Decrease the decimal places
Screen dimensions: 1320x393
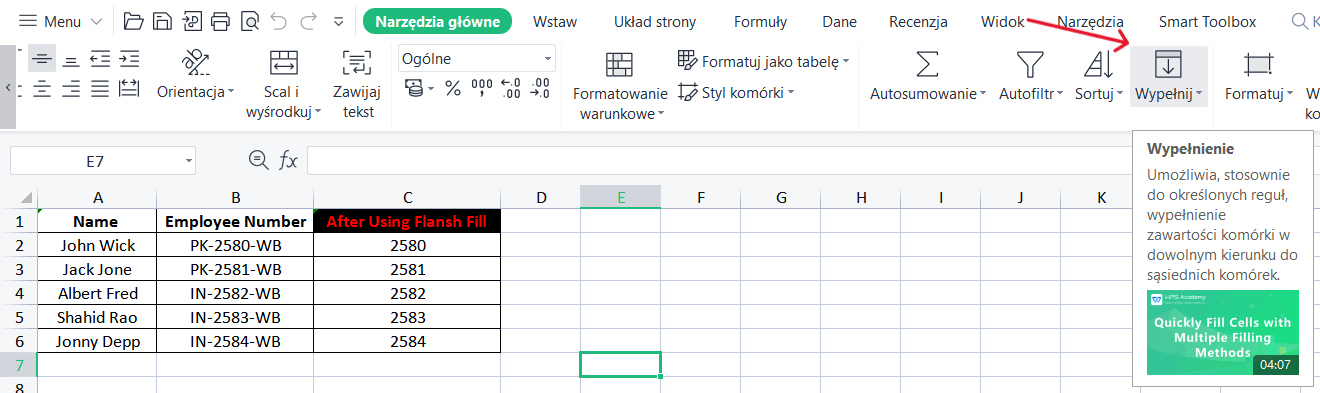540,89
